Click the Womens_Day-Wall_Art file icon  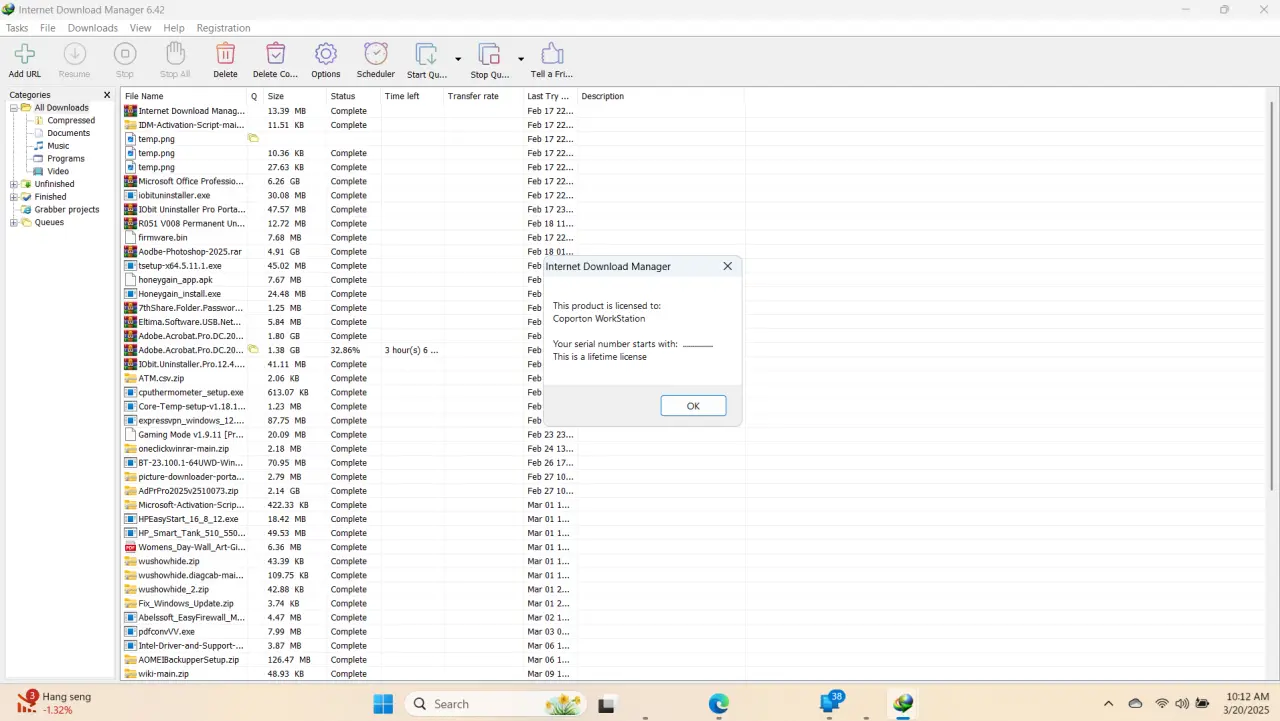click(x=130, y=547)
